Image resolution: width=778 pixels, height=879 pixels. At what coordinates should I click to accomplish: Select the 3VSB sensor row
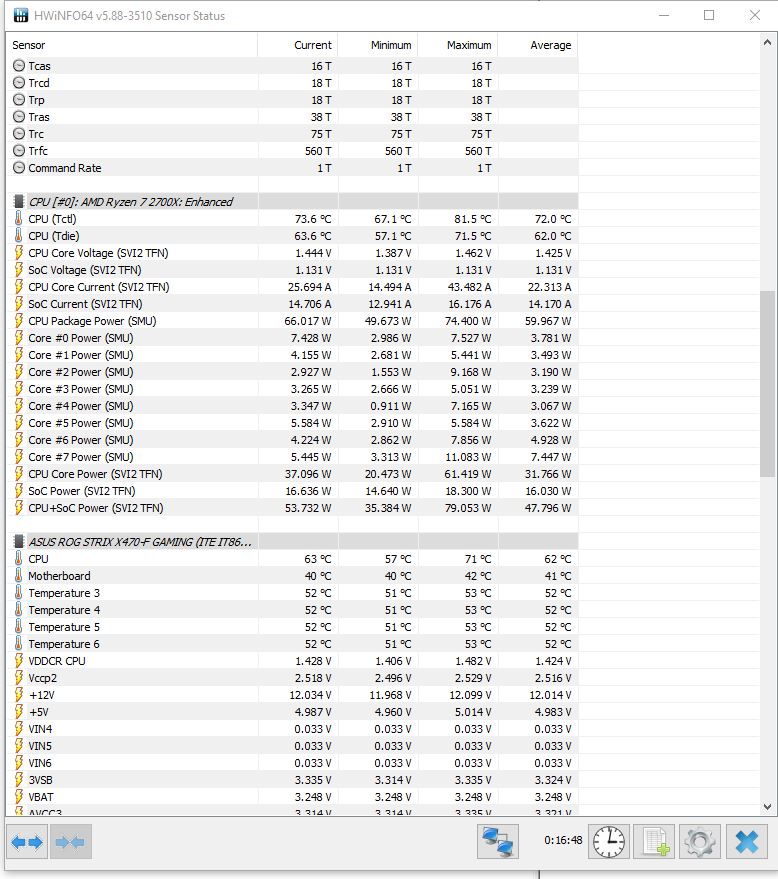pyautogui.click(x=292, y=780)
